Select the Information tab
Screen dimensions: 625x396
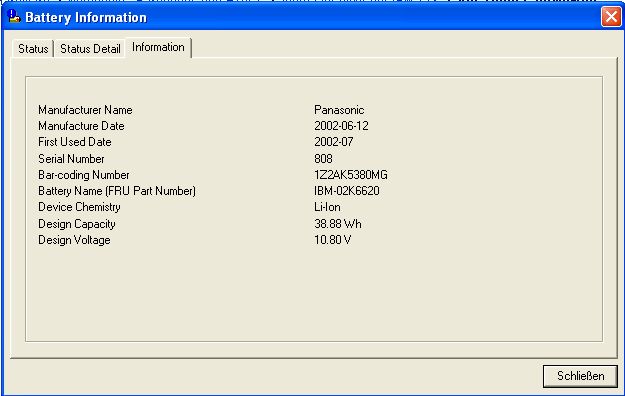pos(158,47)
